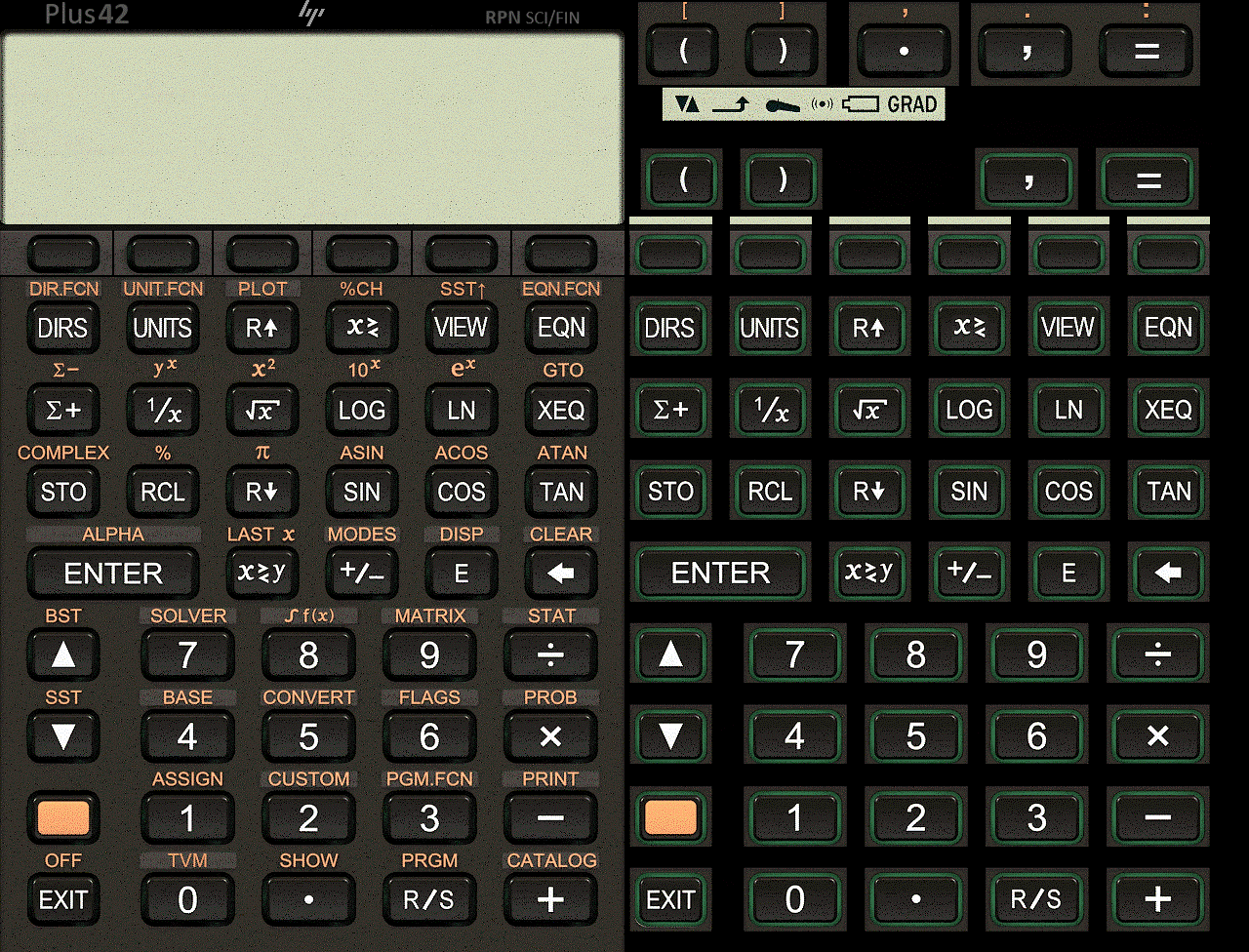Click the R↓ key under the π label

[x=262, y=492]
